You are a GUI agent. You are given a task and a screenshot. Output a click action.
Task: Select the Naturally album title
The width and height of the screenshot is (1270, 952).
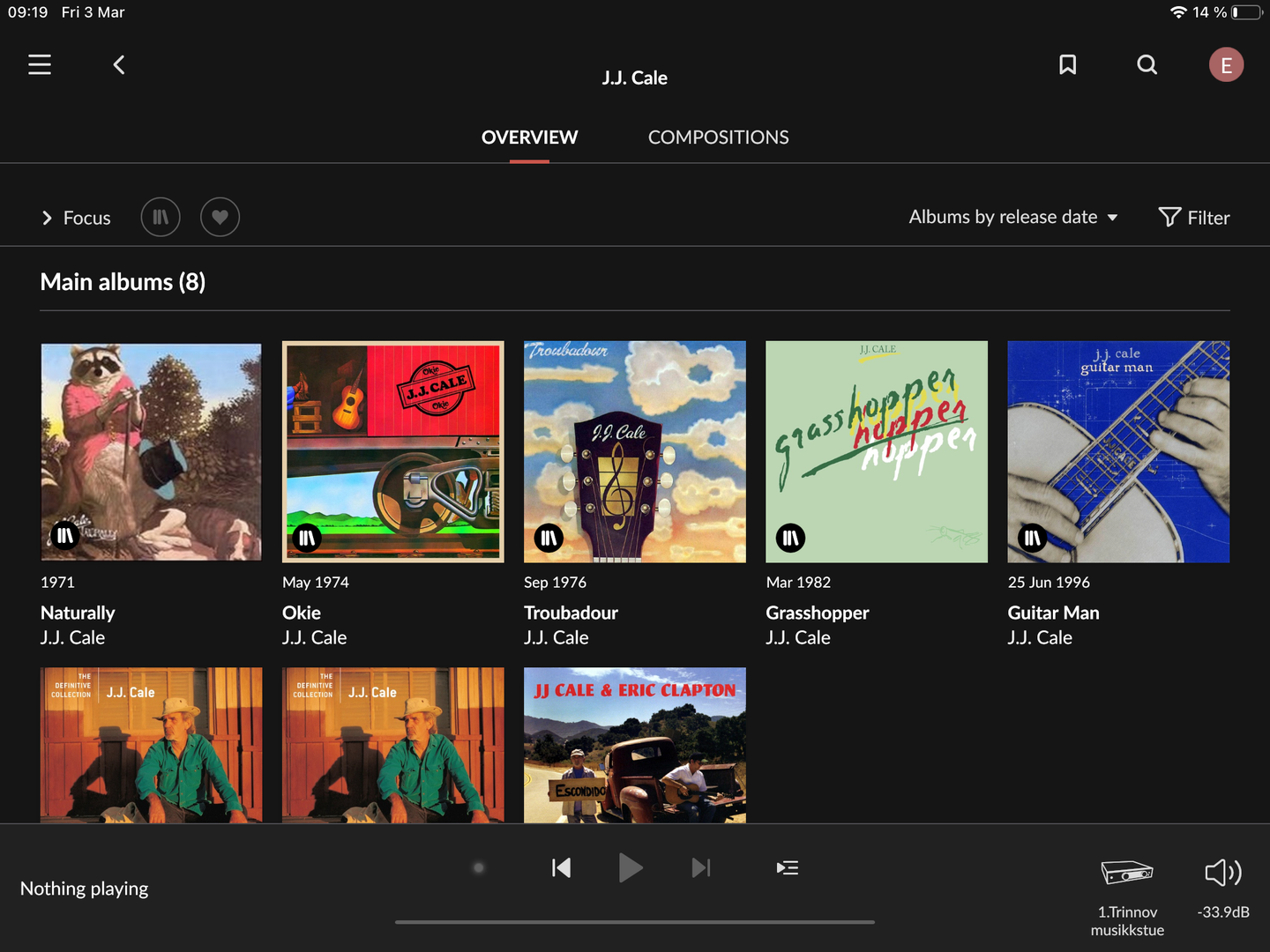point(78,613)
